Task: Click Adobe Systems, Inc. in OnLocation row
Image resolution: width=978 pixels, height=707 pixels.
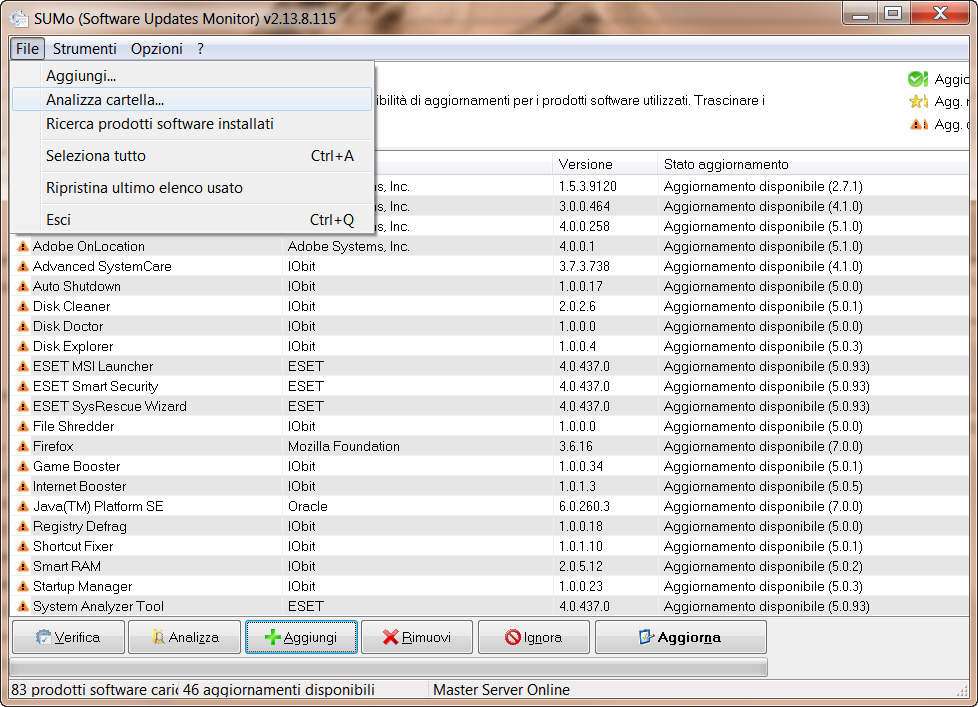Action: tap(349, 246)
